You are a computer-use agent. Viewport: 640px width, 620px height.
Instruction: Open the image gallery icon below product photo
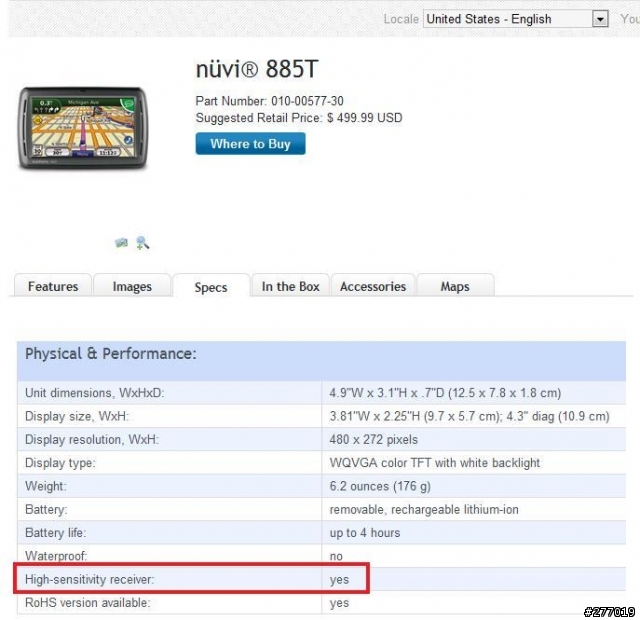(121, 243)
